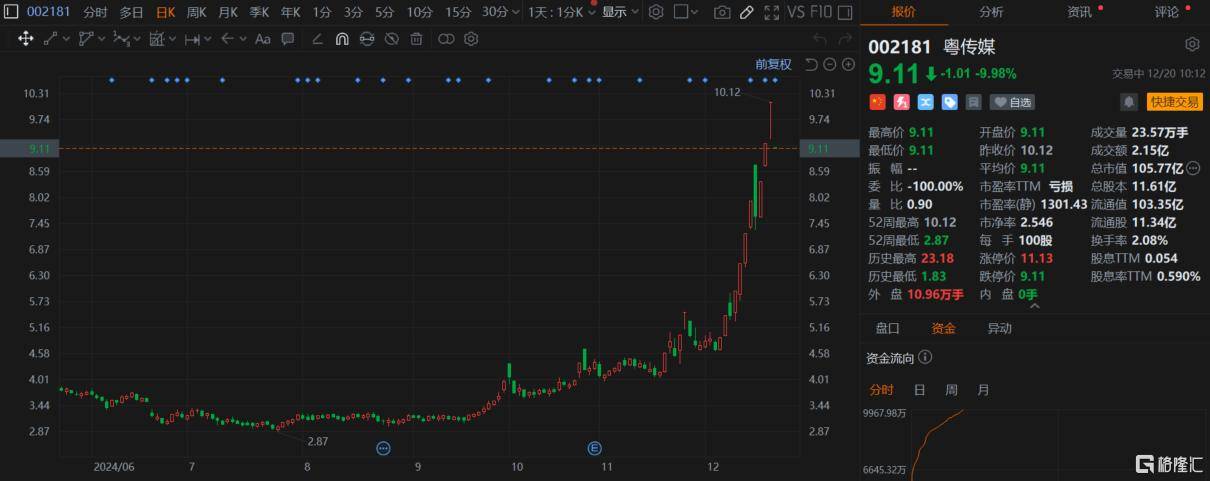Select the 周K weekly chart period
The image size is (1210, 481).
pos(197,12)
